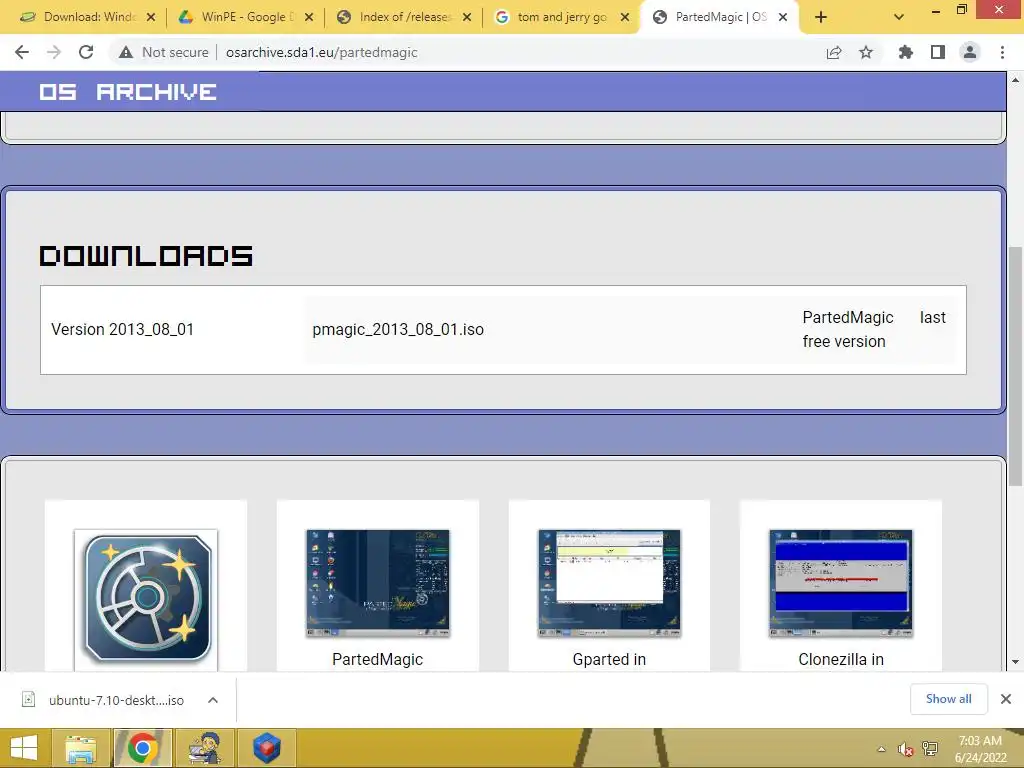Expand the tab search chevron

point(899,17)
